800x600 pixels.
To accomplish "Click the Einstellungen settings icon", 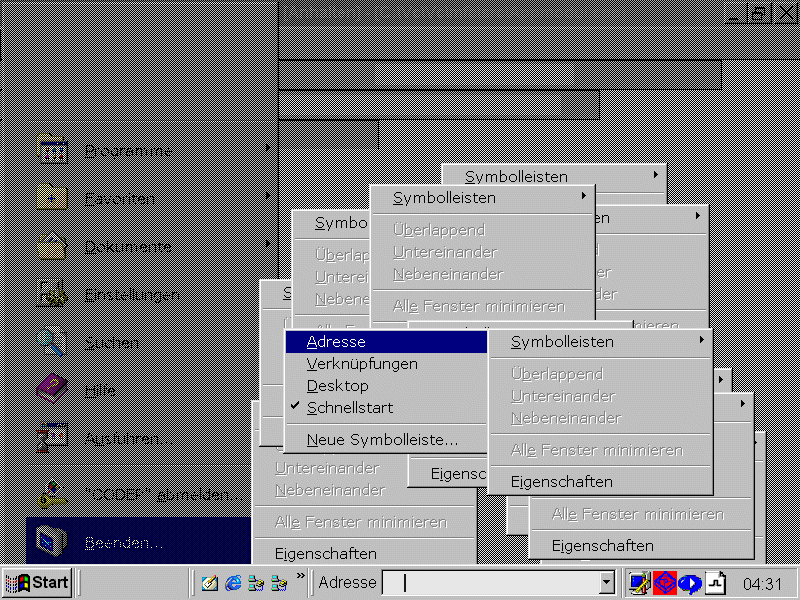I will coord(52,294).
